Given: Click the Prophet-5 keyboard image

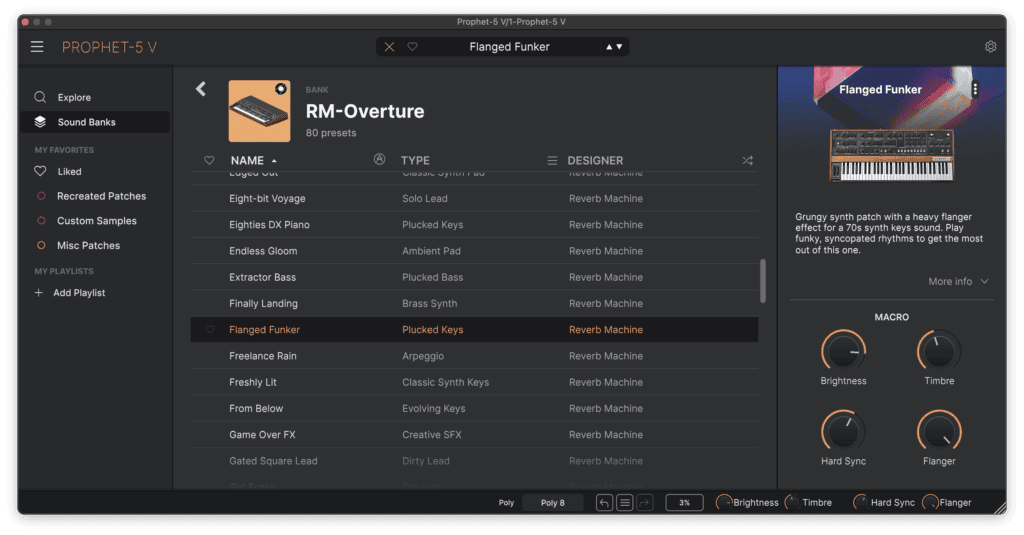Looking at the screenshot, I should (x=891, y=155).
